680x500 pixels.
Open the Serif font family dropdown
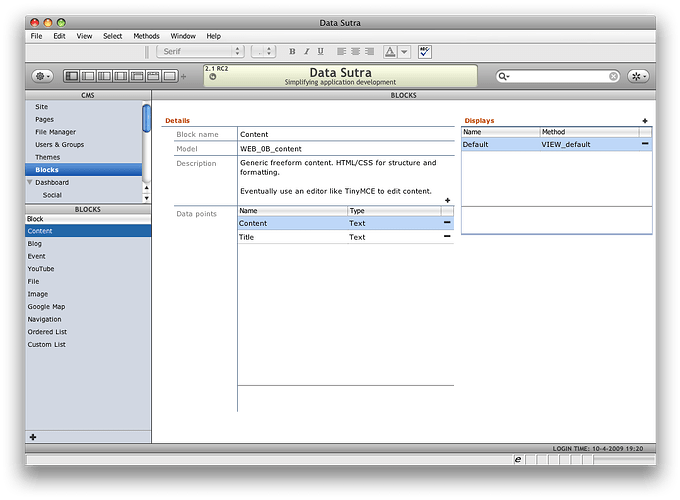[x=200, y=52]
